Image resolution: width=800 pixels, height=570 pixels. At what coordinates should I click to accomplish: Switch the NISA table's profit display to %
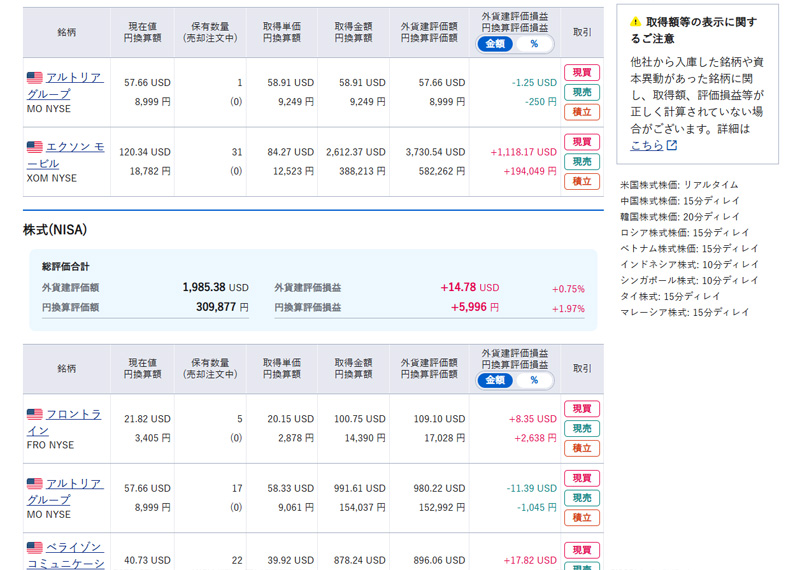tap(533, 381)
